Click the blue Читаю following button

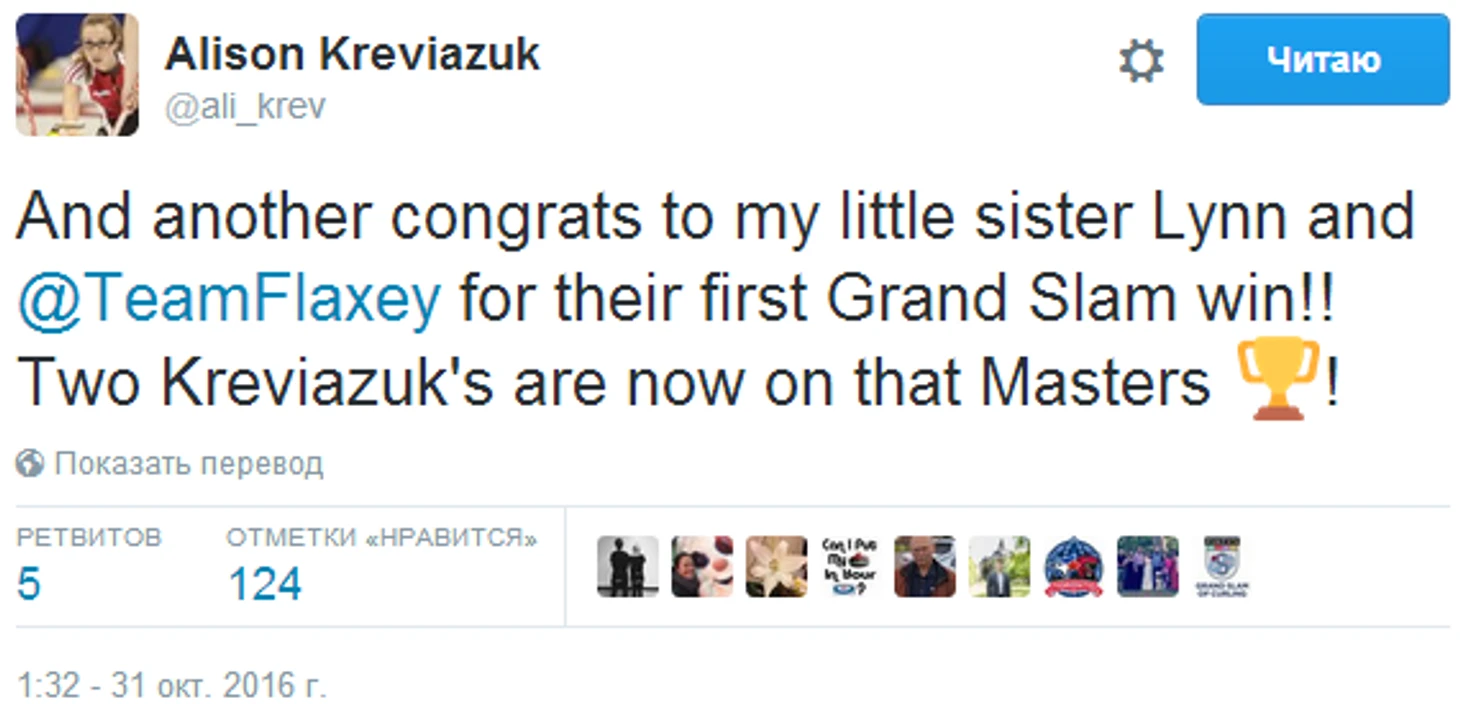(x=1322, y=60)
